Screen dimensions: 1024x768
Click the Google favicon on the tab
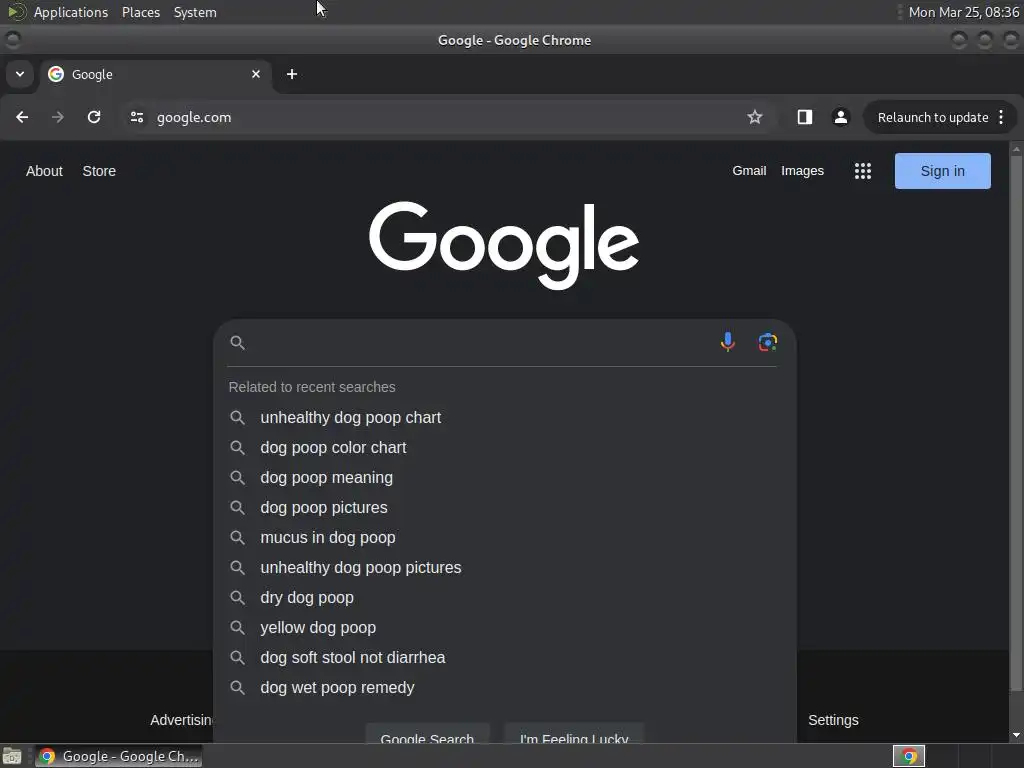click(x=56, y=74)
